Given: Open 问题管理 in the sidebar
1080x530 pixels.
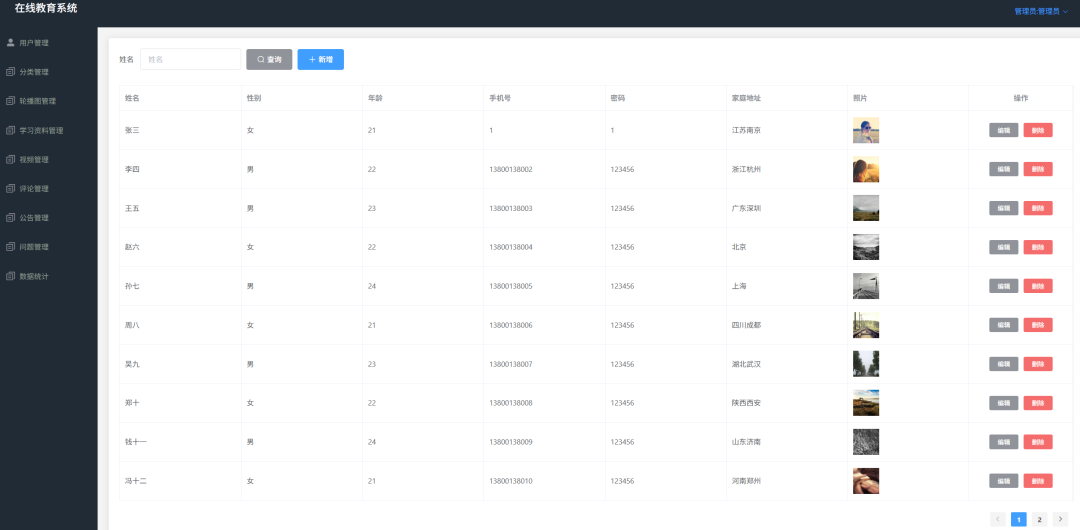Looking at the screenshot, I should (48, 247).
